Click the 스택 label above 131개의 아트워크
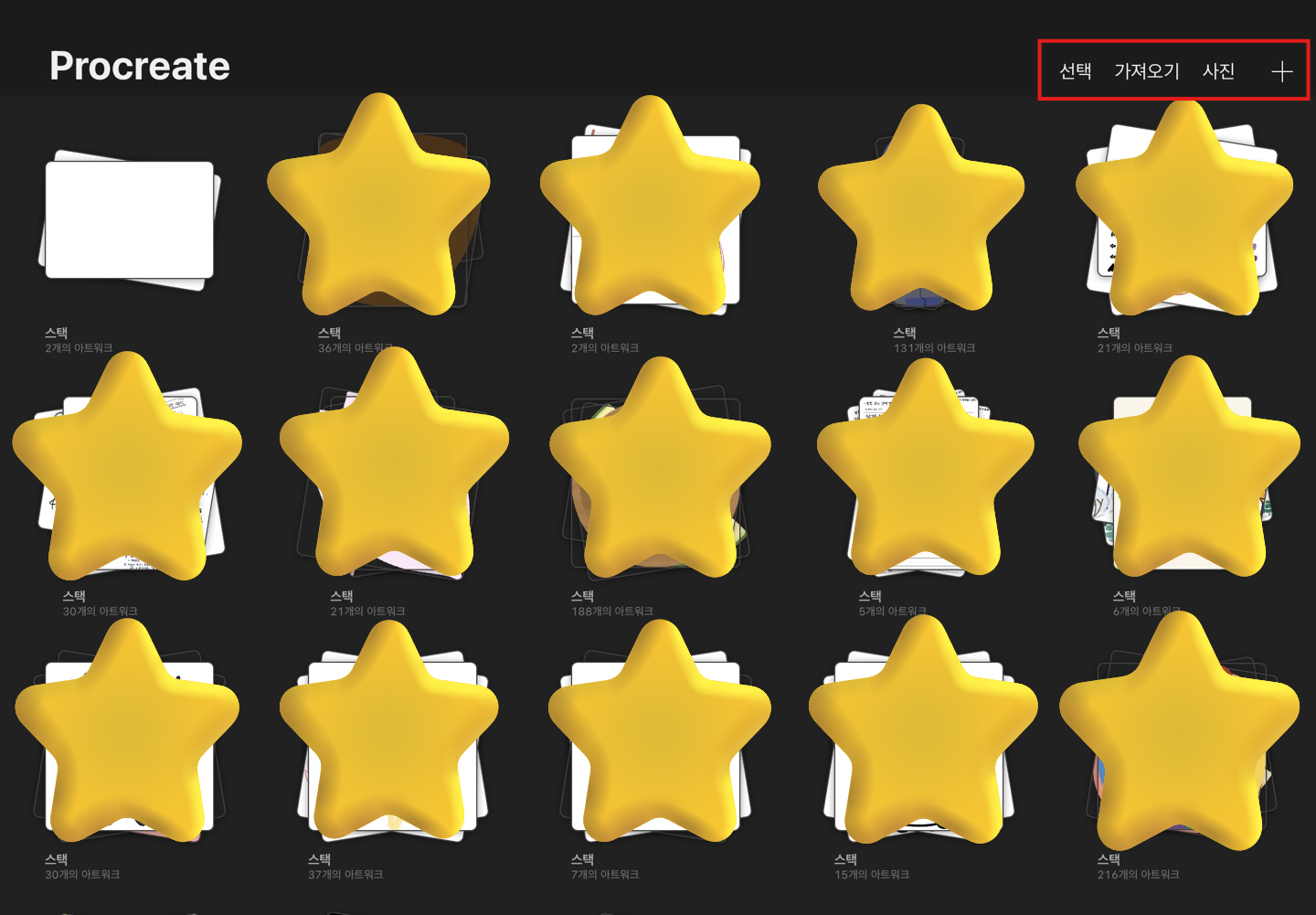 pyautogui.click(x=905, y=333)
